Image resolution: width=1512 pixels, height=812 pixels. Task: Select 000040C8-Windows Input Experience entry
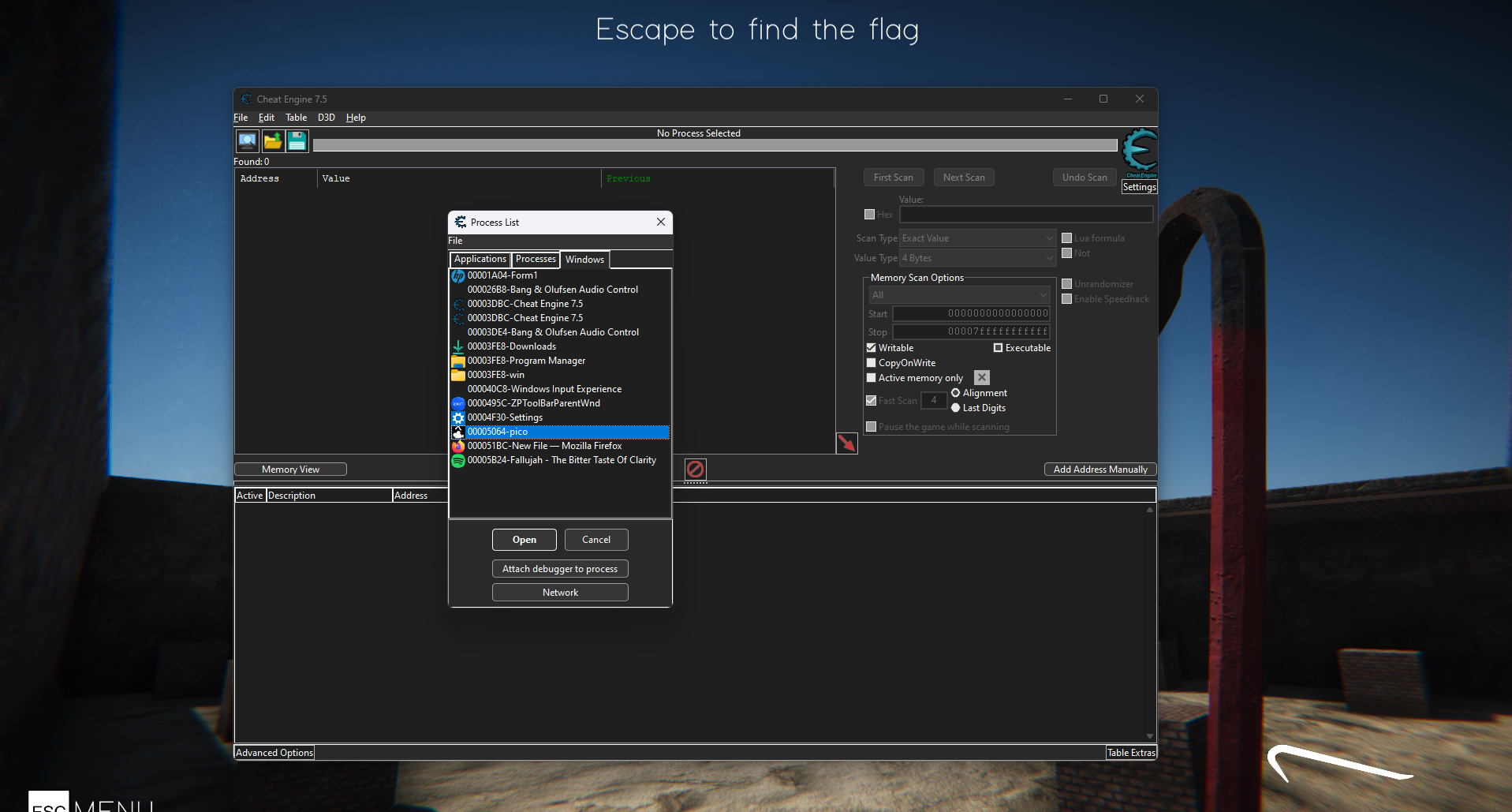(x=560, y=389)
